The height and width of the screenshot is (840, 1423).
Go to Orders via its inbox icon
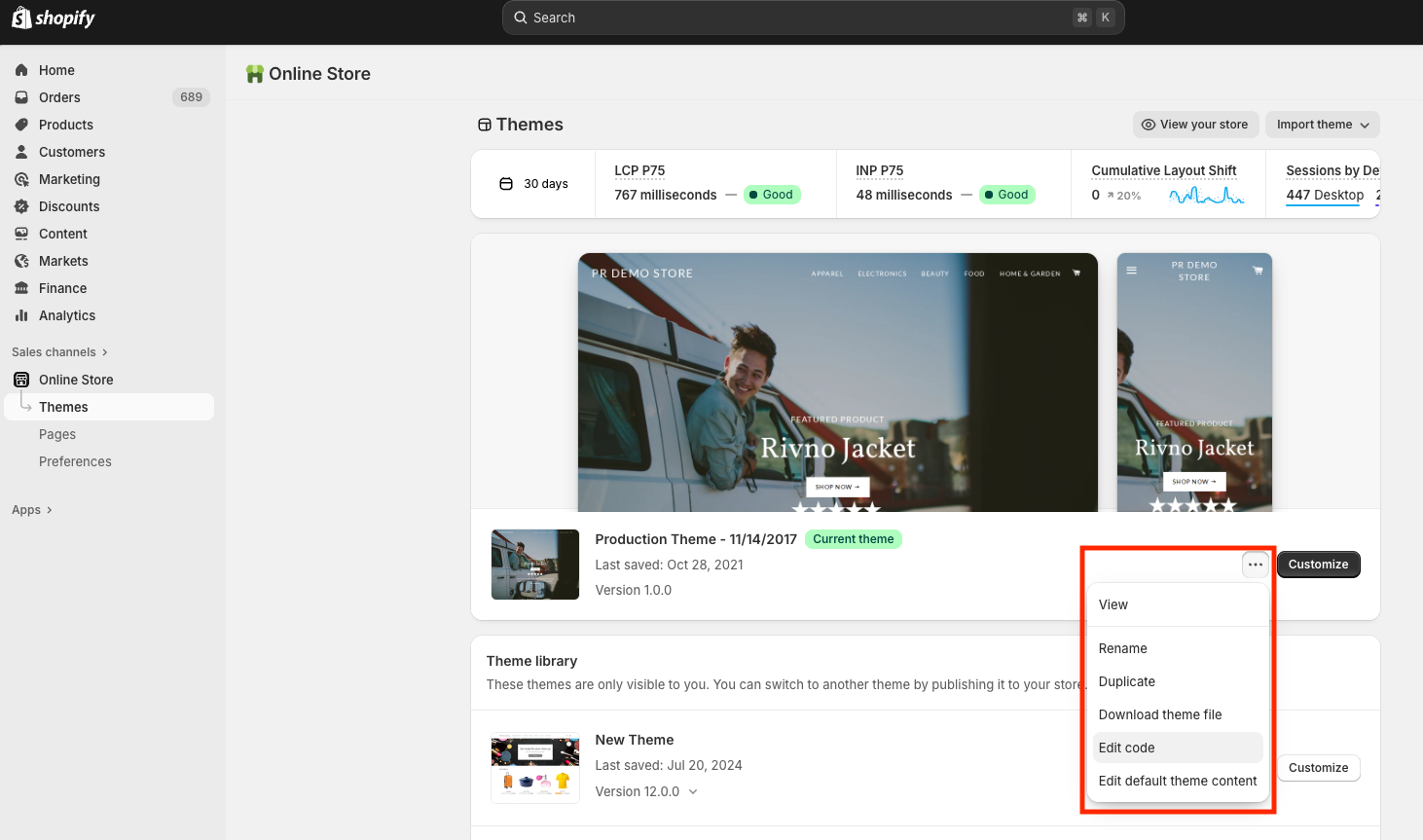[x=21, y=97]
